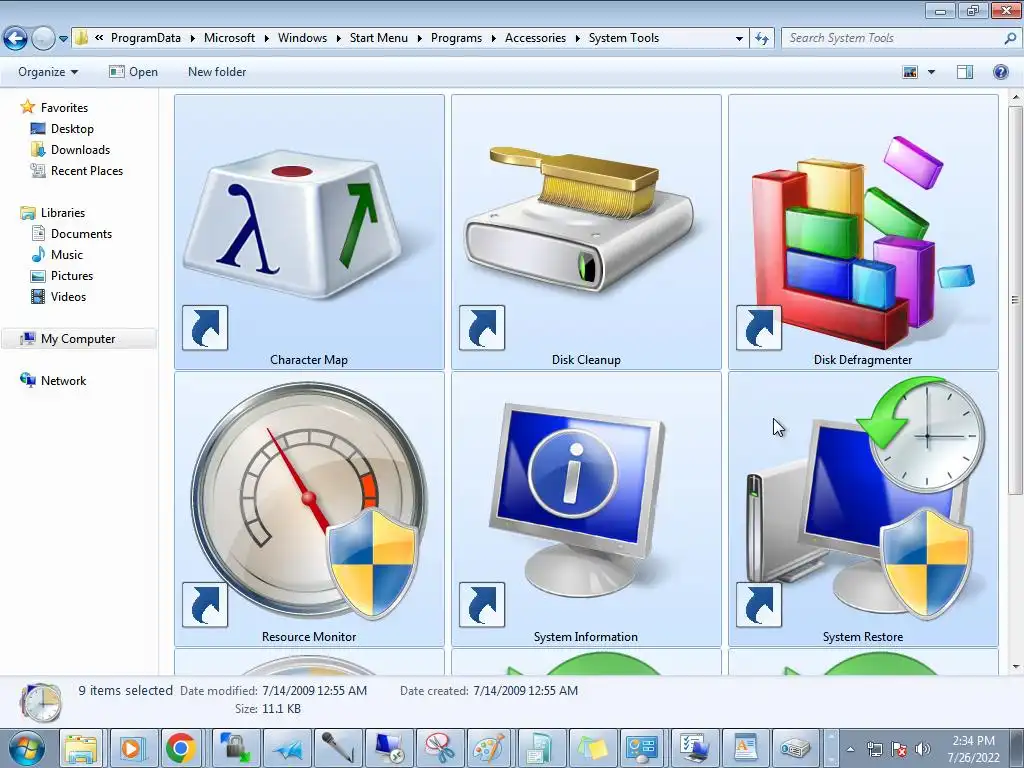Select the System Information shortcut
Viewport: 1024px width, 768px height.
point(586,509)
